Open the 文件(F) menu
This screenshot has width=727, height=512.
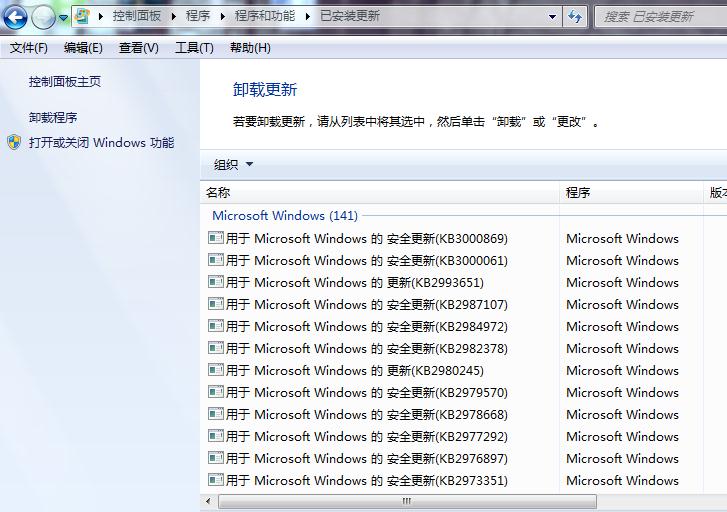tap(29, 48)
